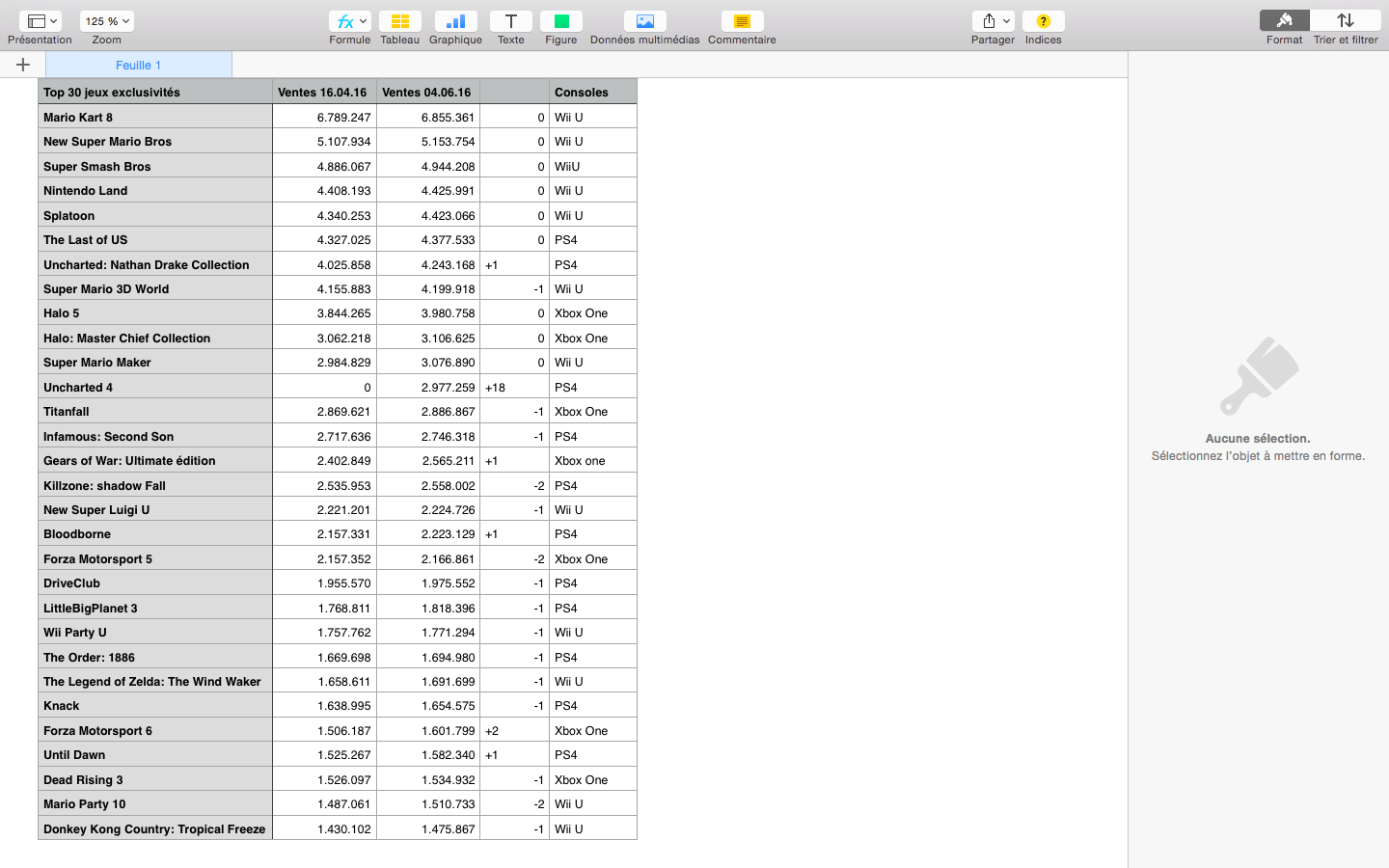Select sales value 3.844.265
Screen dimensions: 1389x868
pos(324,312)
